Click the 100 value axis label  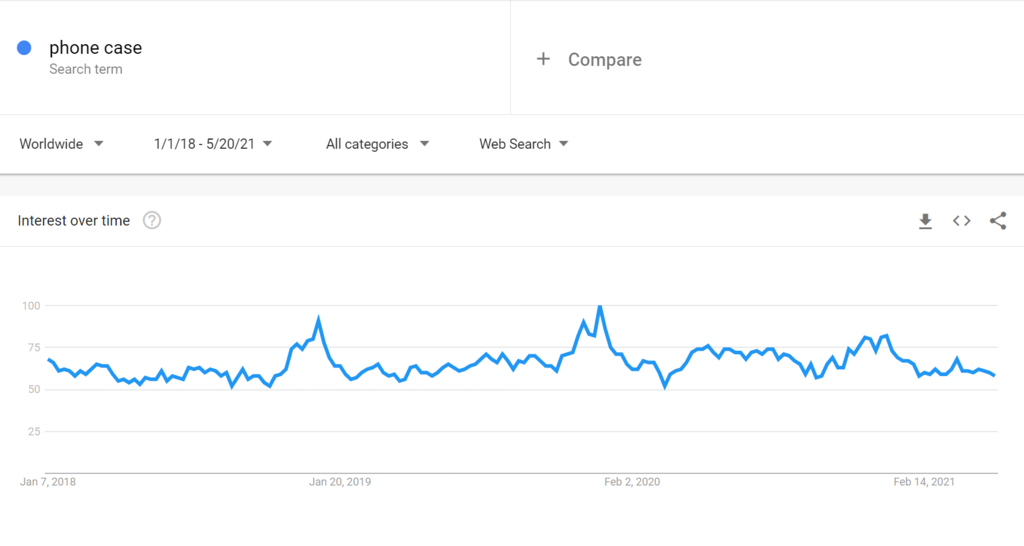coord(30,305)
